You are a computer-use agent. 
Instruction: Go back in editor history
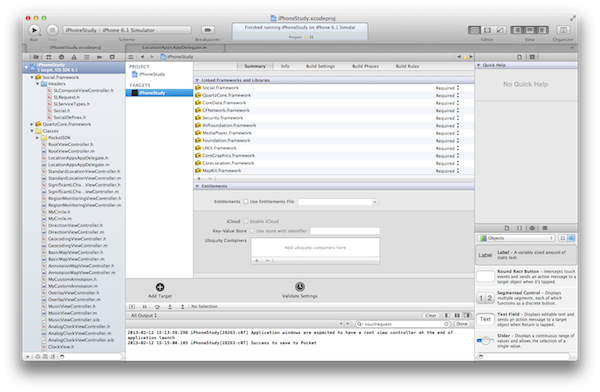[142, 57]
